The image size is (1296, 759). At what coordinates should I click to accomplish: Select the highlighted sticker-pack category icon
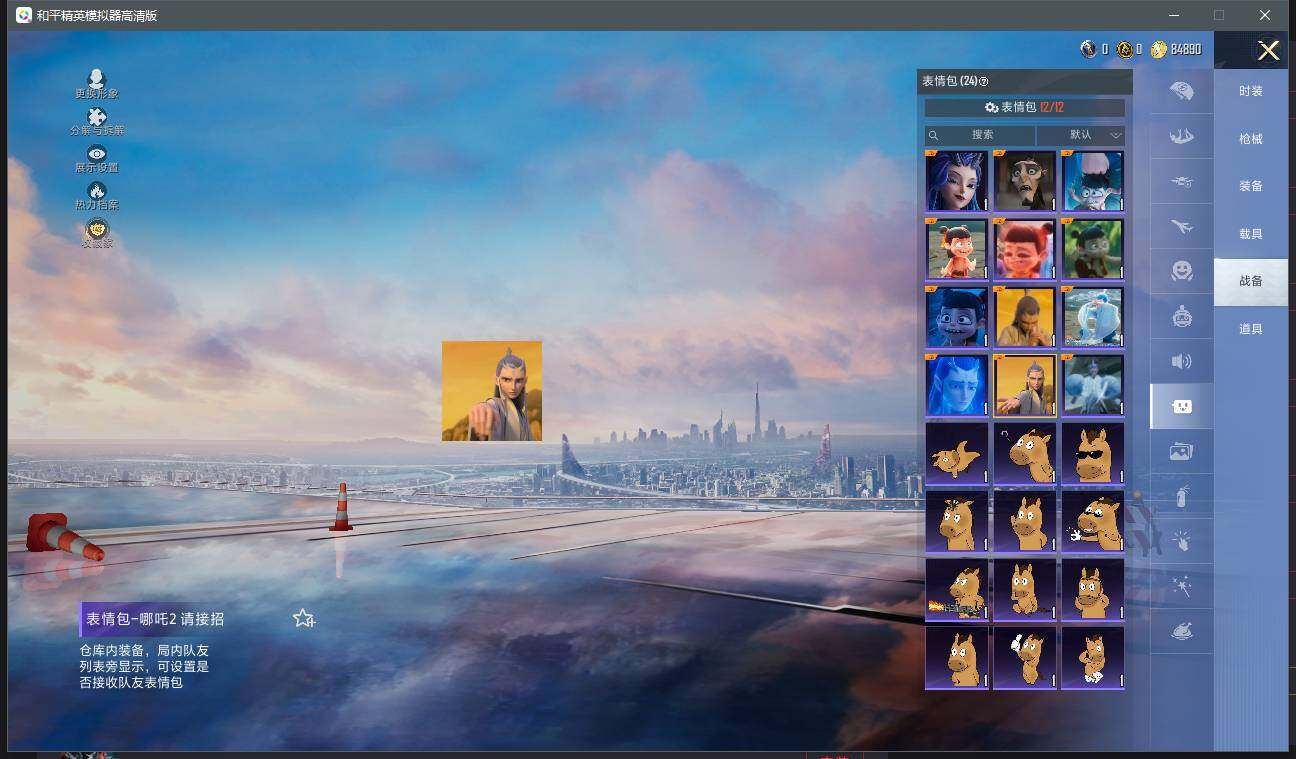[x=1182, y=406]
